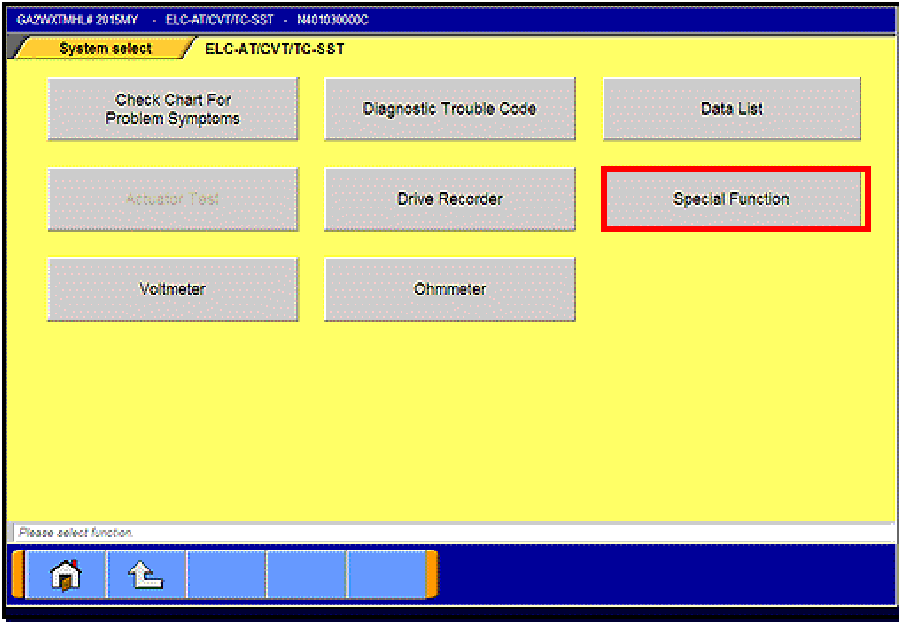The width and height of the screenshot is (901, 629).
Task: Start the Voltmeter function
Action: coord(173,289)
